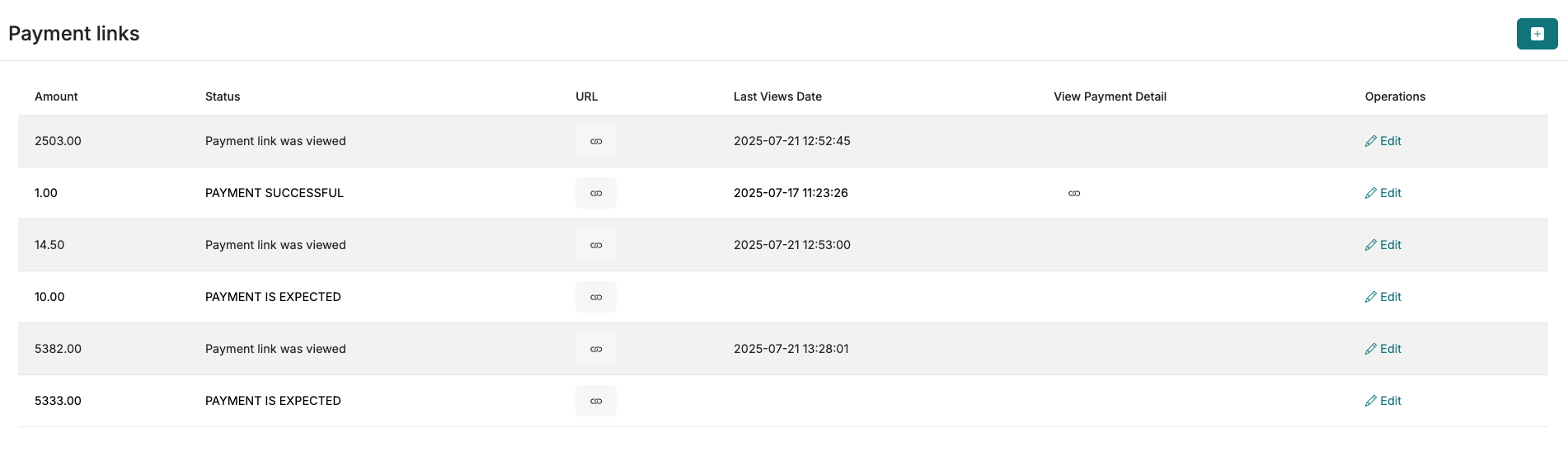Click the Status column header

tap(223, 97)
